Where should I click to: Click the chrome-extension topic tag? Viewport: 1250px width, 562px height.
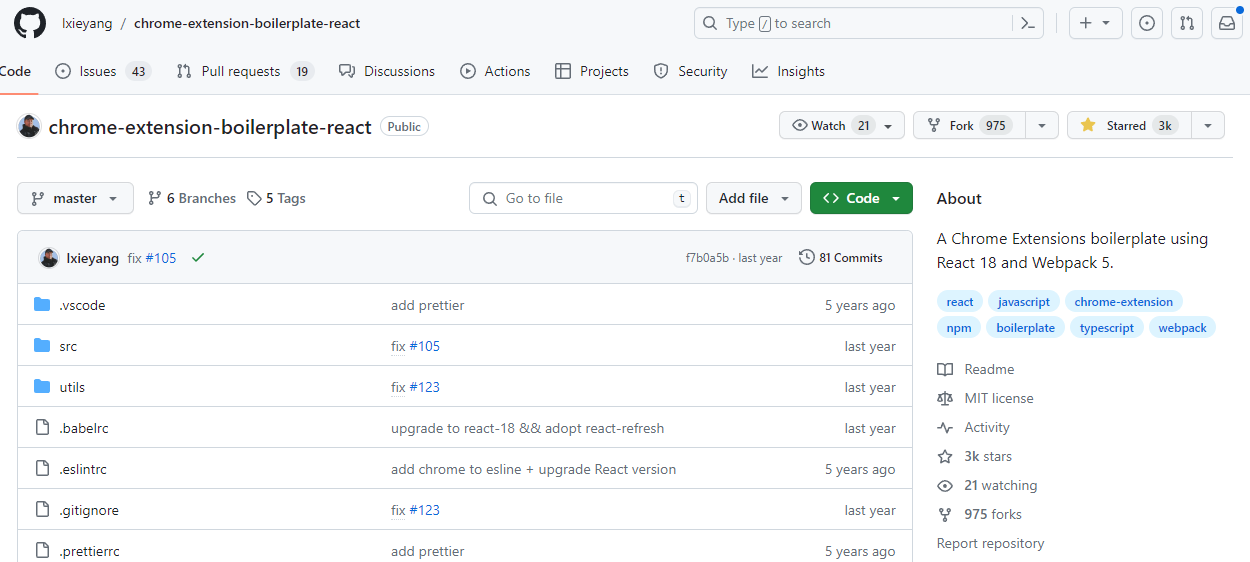click(1124, 302)
